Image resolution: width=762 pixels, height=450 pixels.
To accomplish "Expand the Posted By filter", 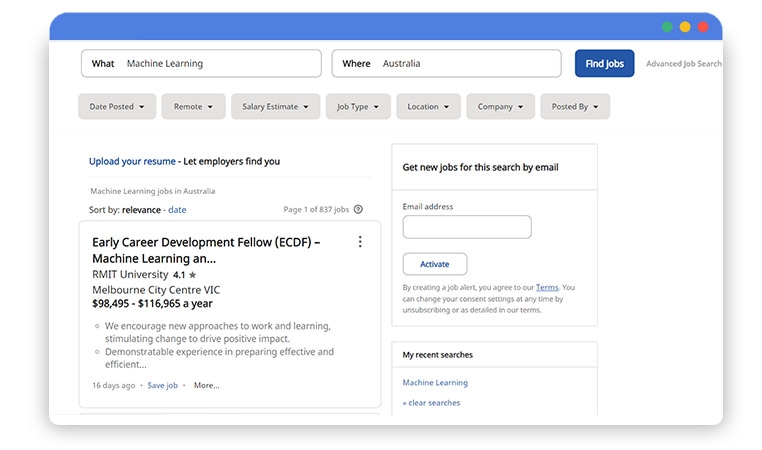I will pyautogui.click(x=575, y=107).
